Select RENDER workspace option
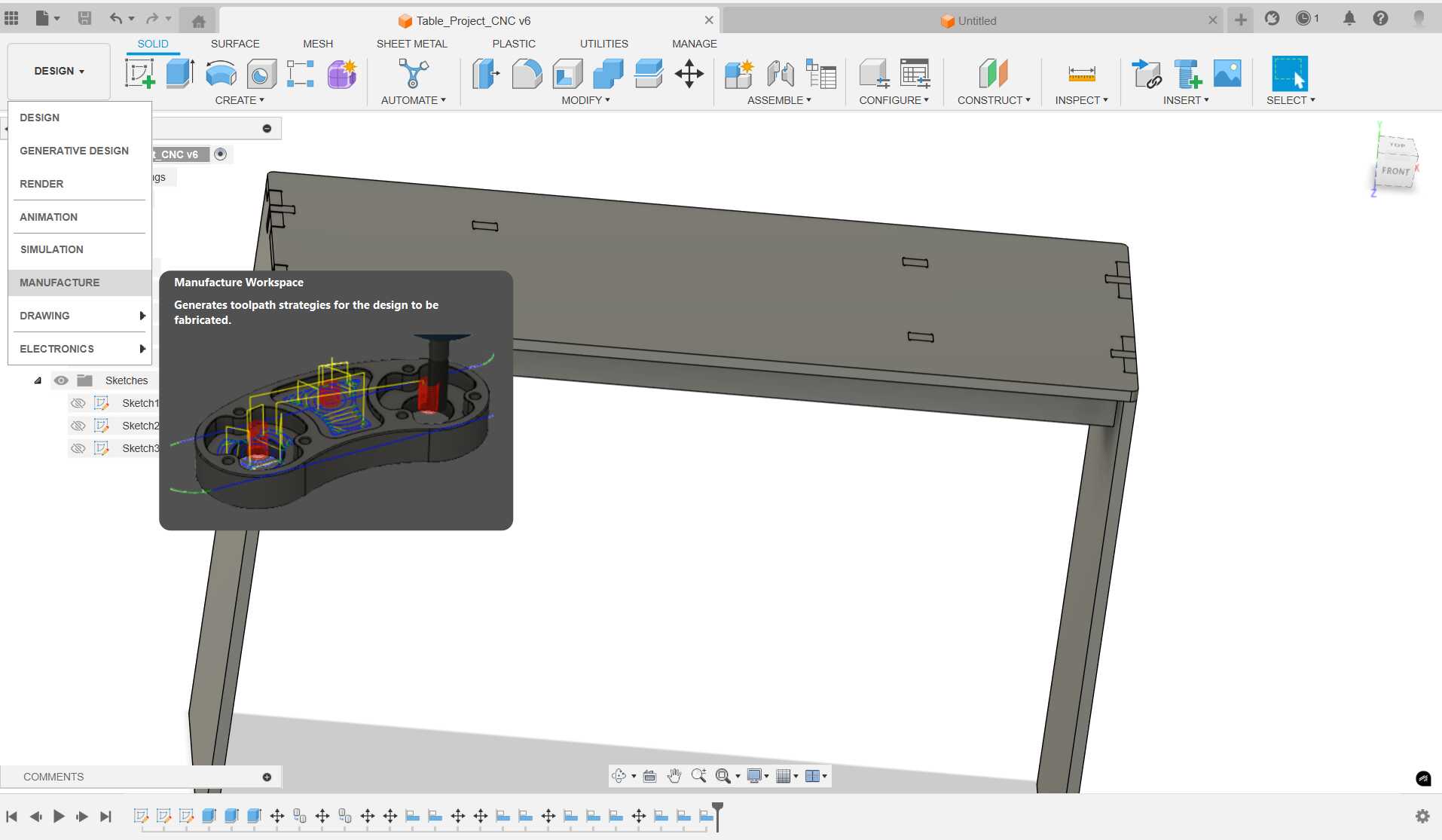 (x=41, y=184)
